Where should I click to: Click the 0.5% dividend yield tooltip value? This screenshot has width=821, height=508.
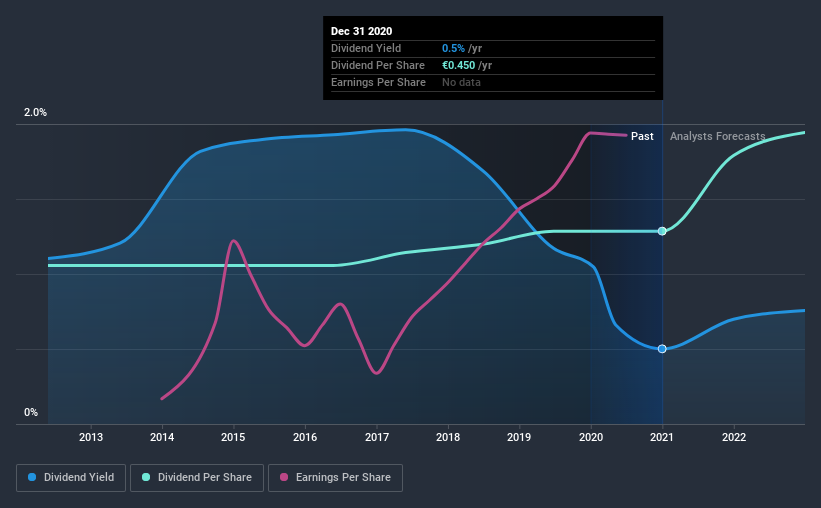[x=453, y=48]
